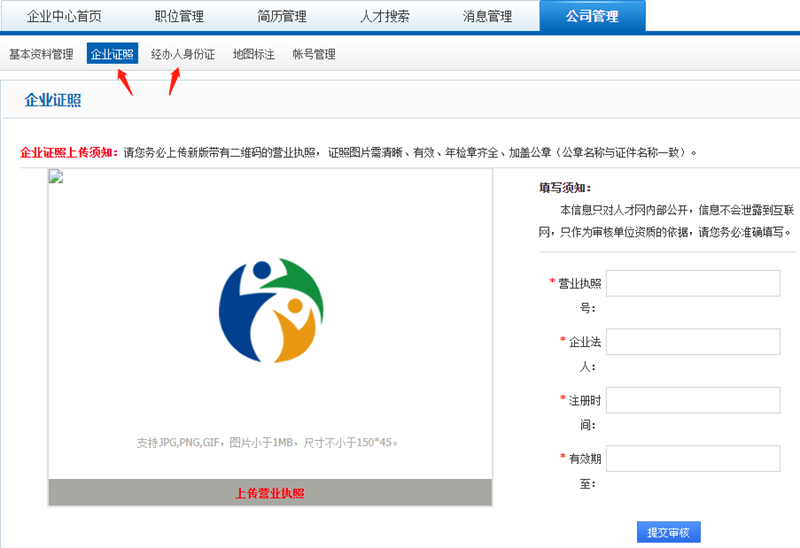
Task: Click the broken image icon in the upload box
Action: coord(56,178)
